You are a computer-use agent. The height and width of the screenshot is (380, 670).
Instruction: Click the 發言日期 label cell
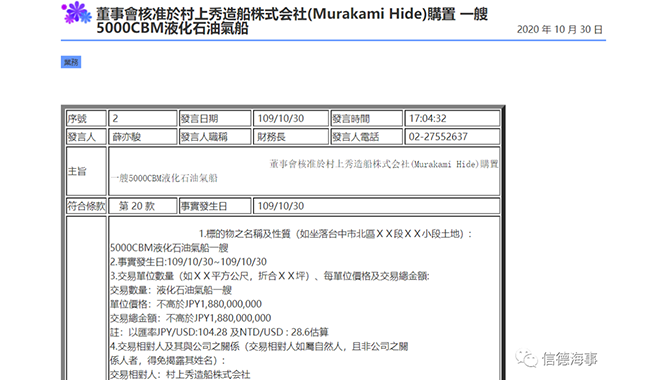point(215,118)
